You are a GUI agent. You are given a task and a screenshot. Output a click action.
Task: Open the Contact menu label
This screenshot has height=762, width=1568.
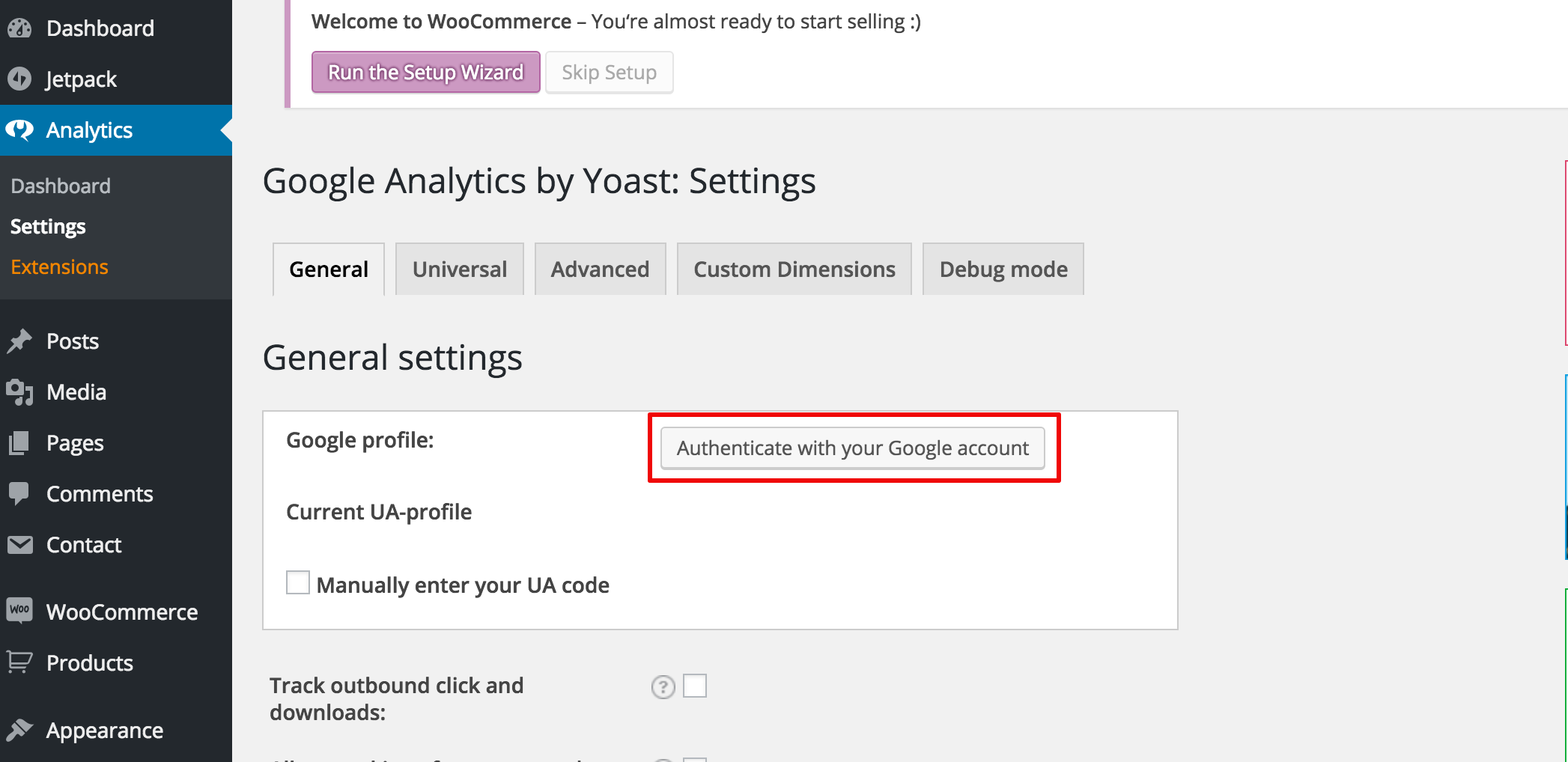[84, 545]
